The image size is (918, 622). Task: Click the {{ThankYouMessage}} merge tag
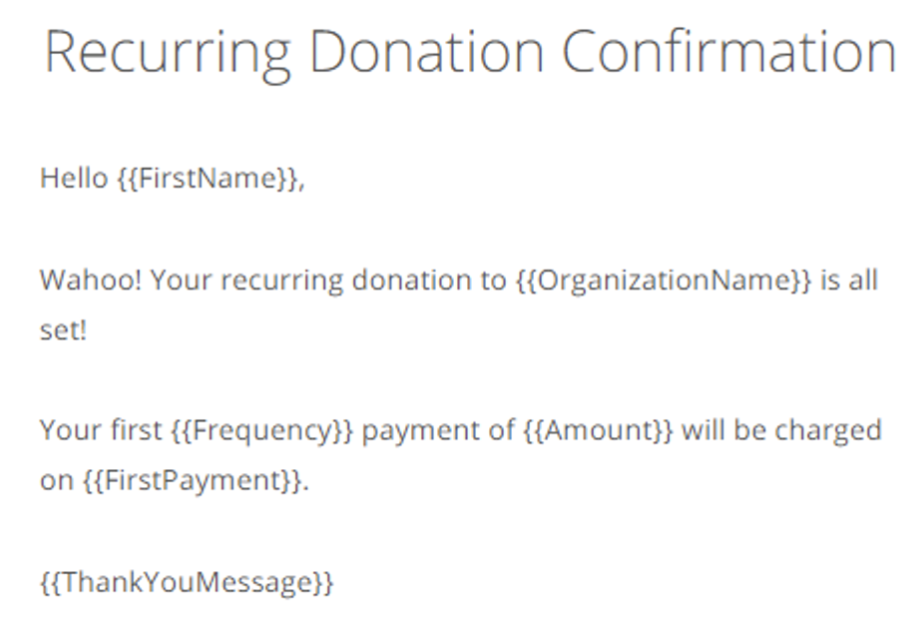187,583
